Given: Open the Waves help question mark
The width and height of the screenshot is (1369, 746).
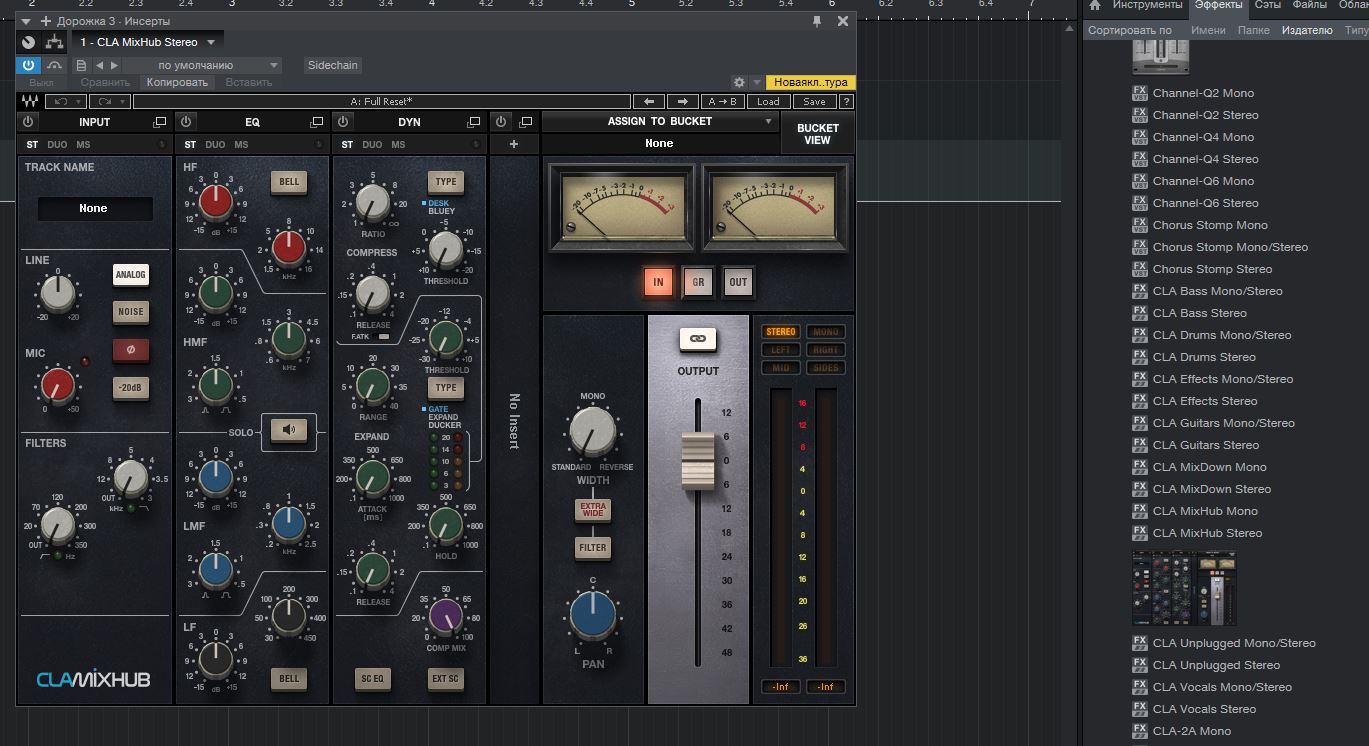Looking at the screenshot, I should pos(846,101).
